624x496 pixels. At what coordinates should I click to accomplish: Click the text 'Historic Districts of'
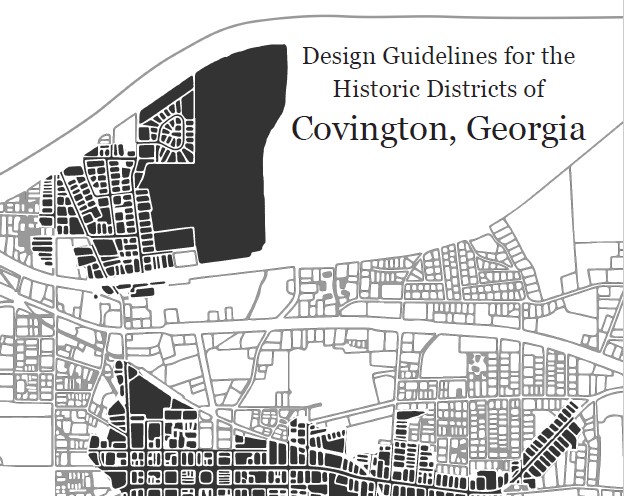click(439, 88)
